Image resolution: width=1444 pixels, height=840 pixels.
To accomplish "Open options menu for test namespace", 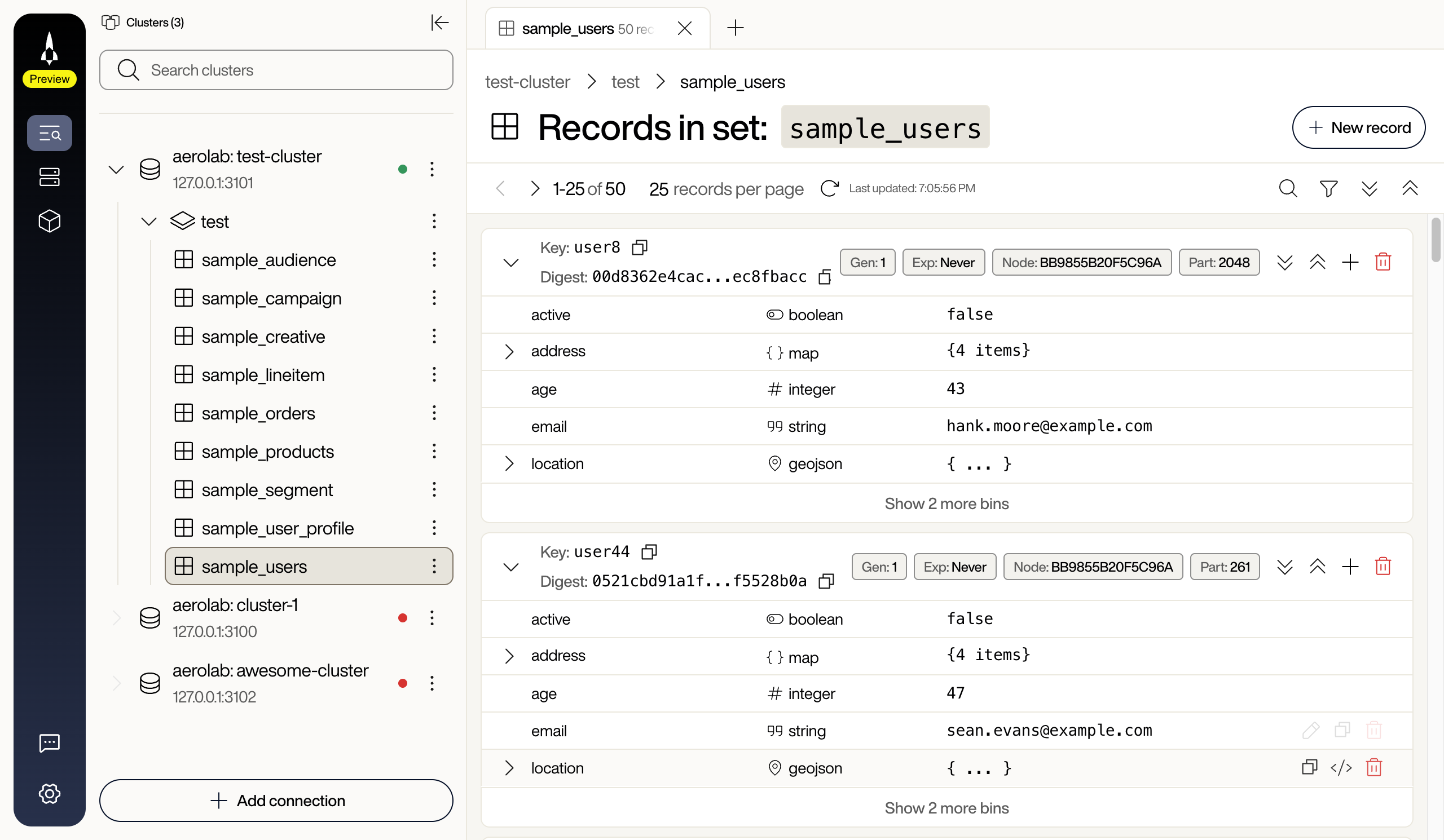I will point(434,221).
